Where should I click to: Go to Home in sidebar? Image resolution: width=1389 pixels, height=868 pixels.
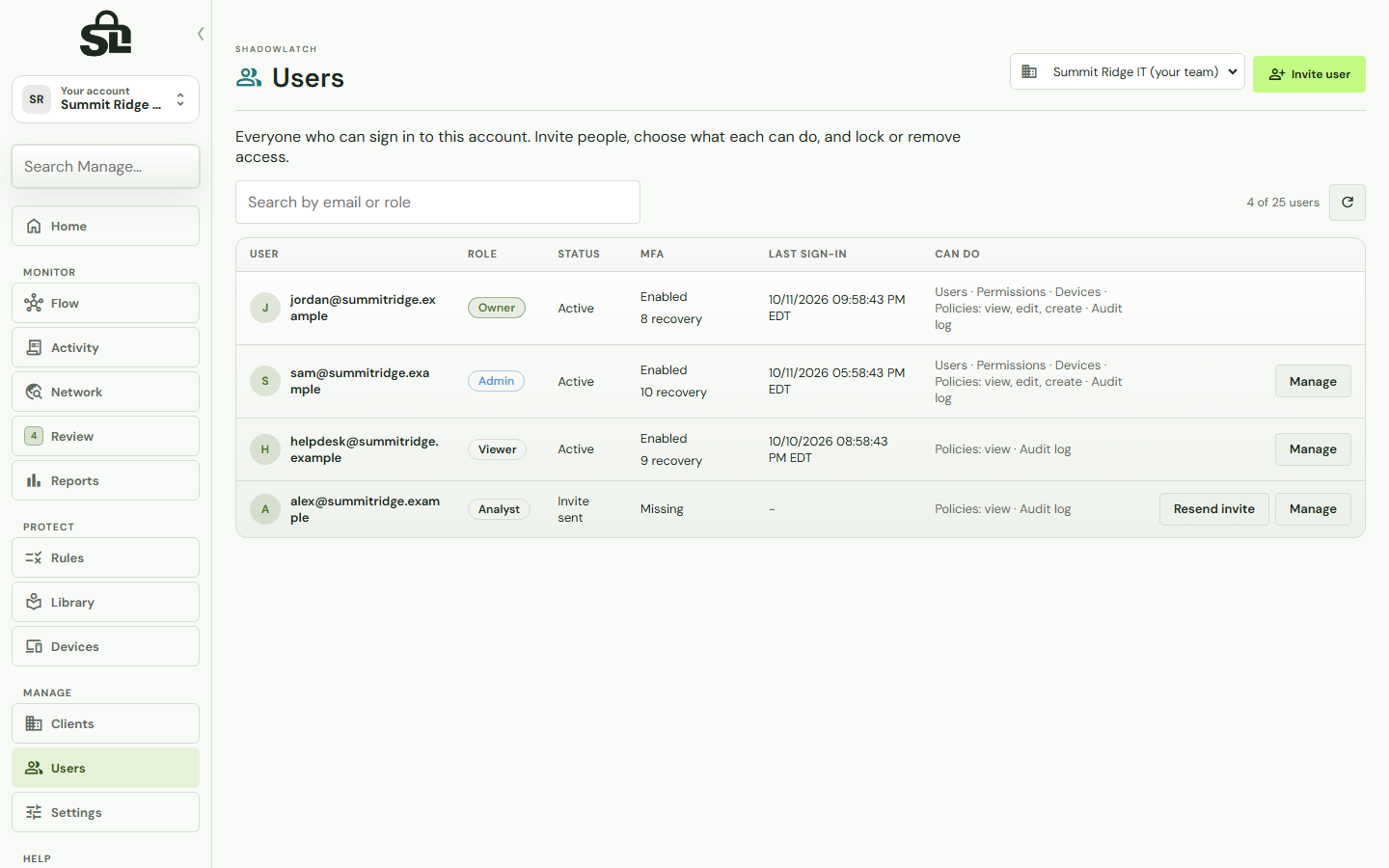pyautogui.click(x=105, y=226)
